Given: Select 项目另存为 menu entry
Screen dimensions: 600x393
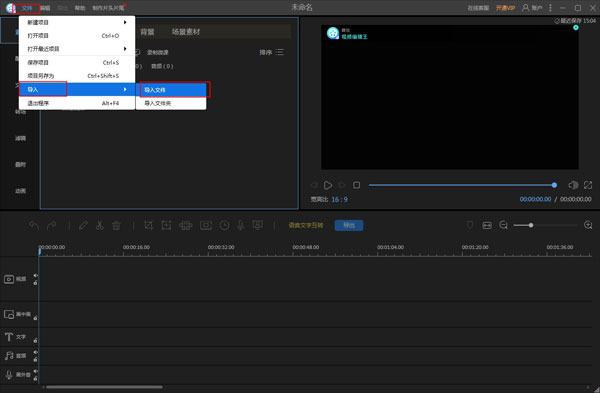Looking at the screenshot, I should (x=77, y=76).
